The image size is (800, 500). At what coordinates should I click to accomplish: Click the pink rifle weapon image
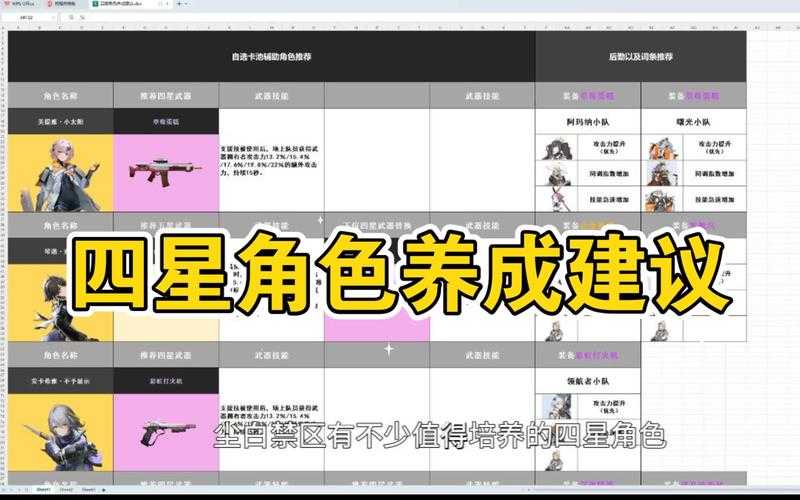[x=166, y=173]
